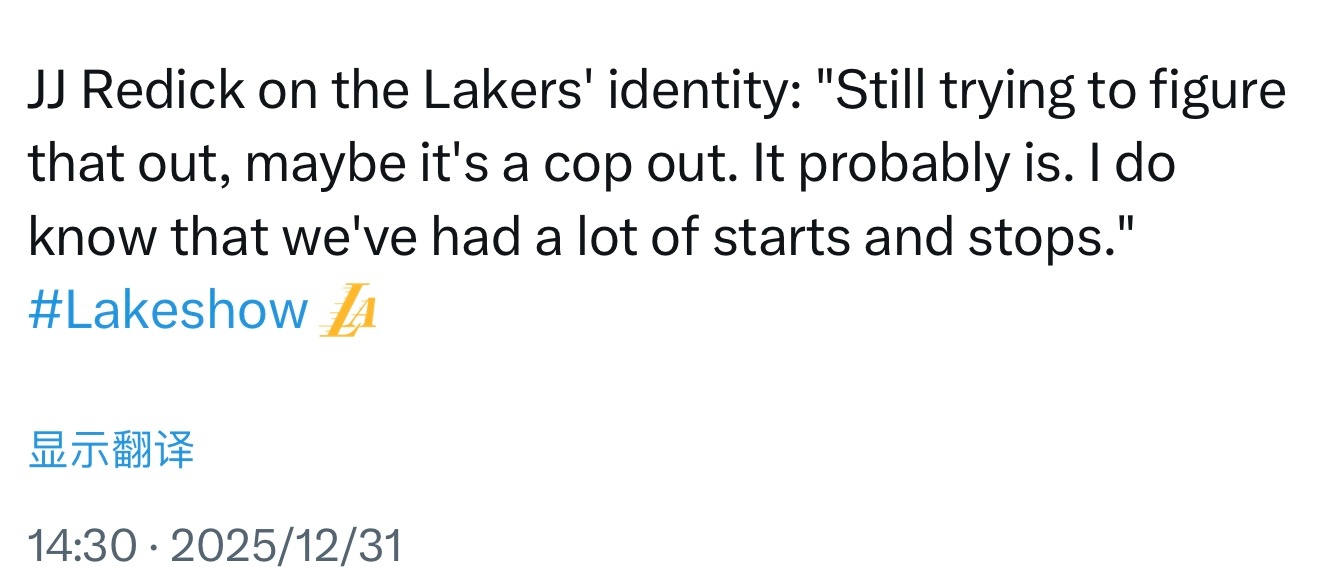The height and width of the screenshot is (567, 1320).
Task: Open the #Lakeshow hashtag link
Action: click(x=168, y=311)
